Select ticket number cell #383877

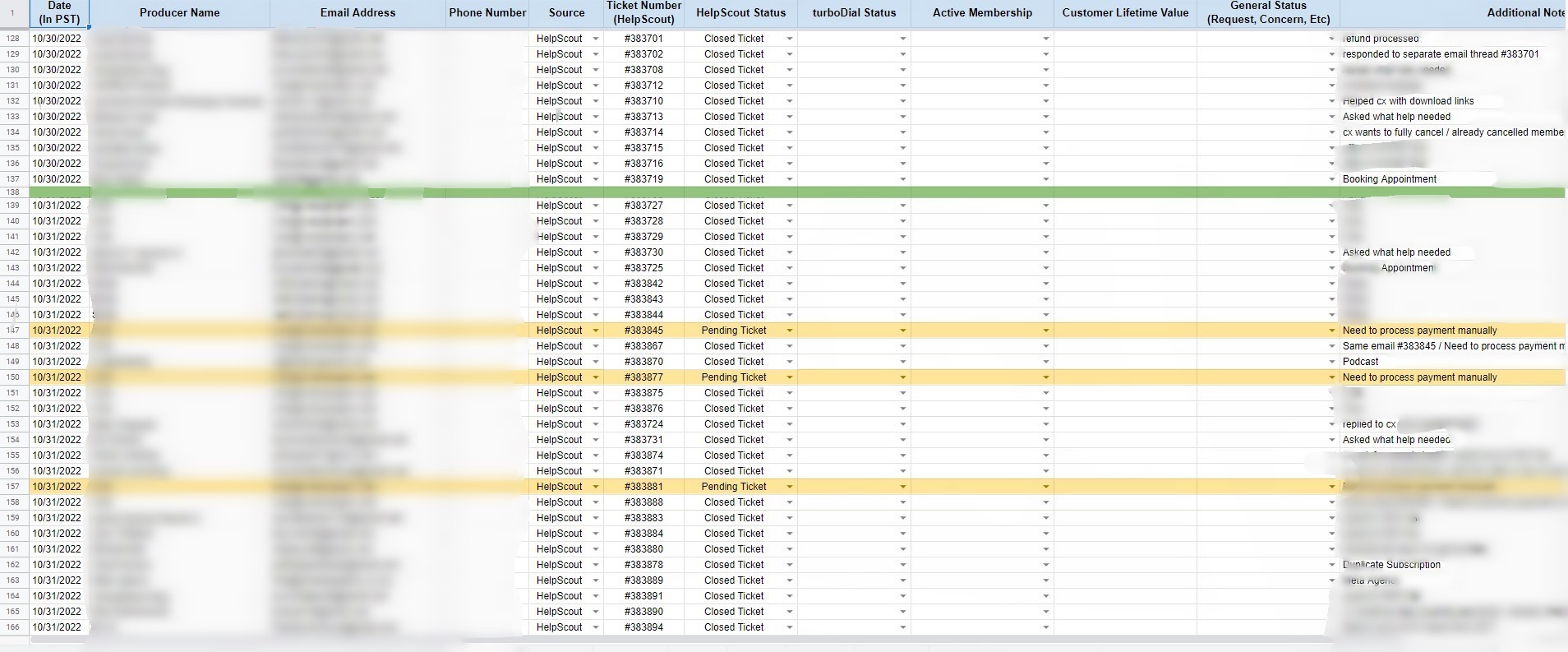pyautogui.click(x=643, y=377)
